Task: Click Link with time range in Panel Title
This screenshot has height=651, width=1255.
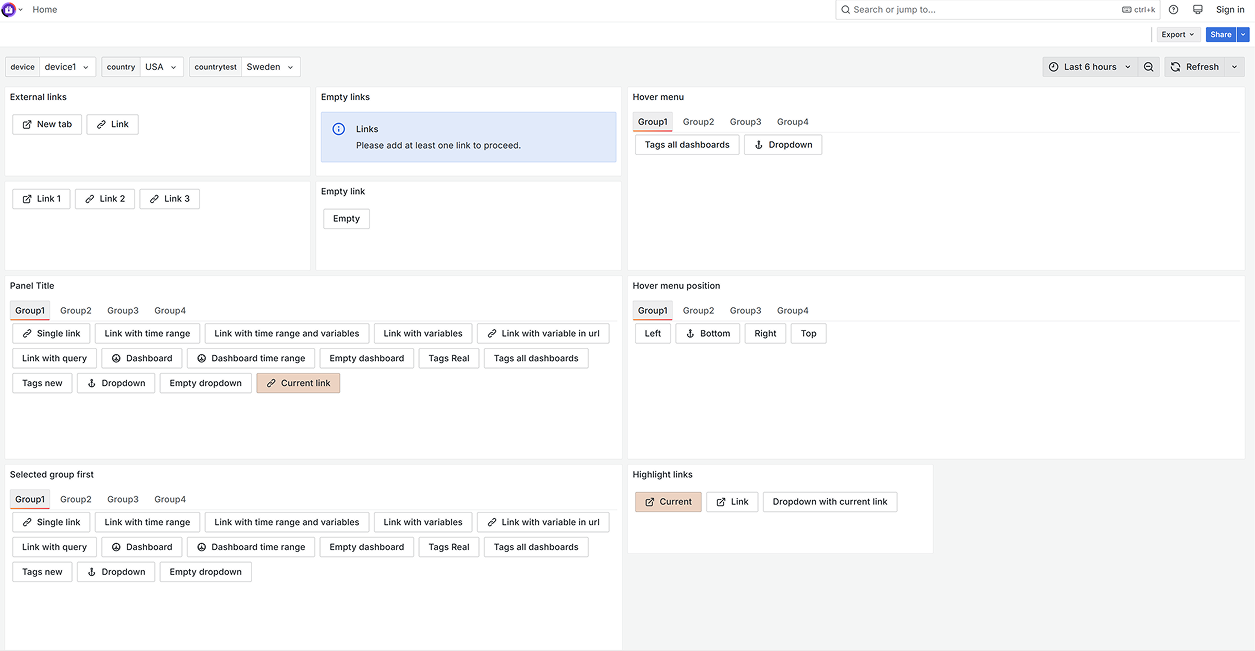Action: (147, 334)
